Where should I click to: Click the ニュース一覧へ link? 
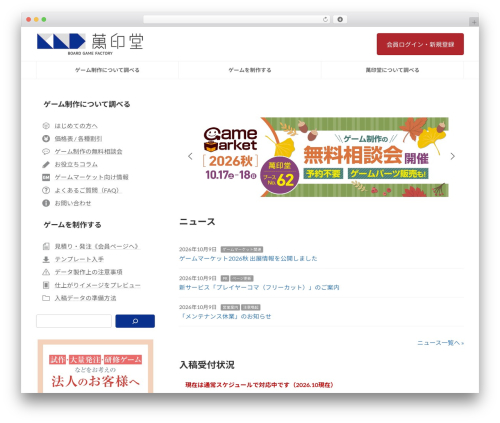440,343
